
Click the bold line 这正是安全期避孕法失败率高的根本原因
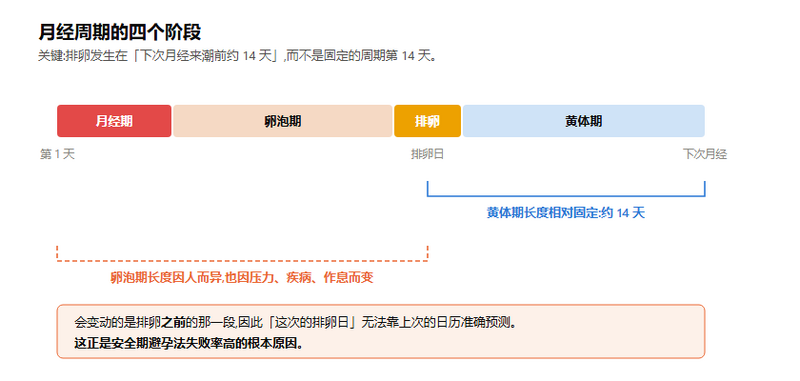point(189,343)
